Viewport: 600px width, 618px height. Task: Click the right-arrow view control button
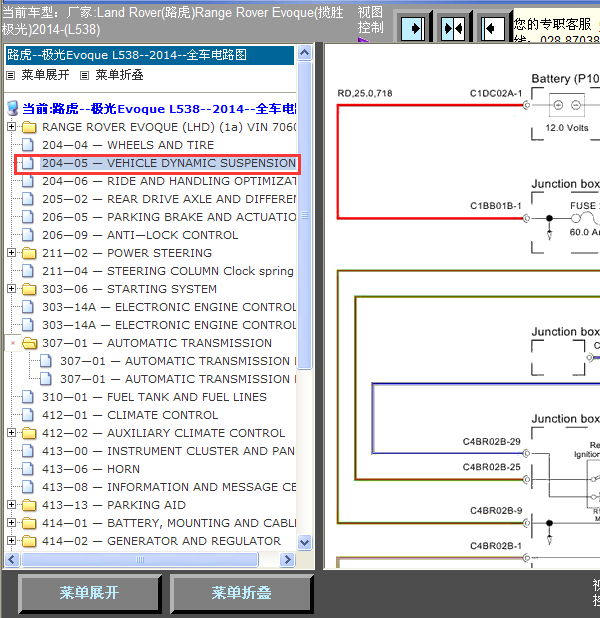point(413,28)
